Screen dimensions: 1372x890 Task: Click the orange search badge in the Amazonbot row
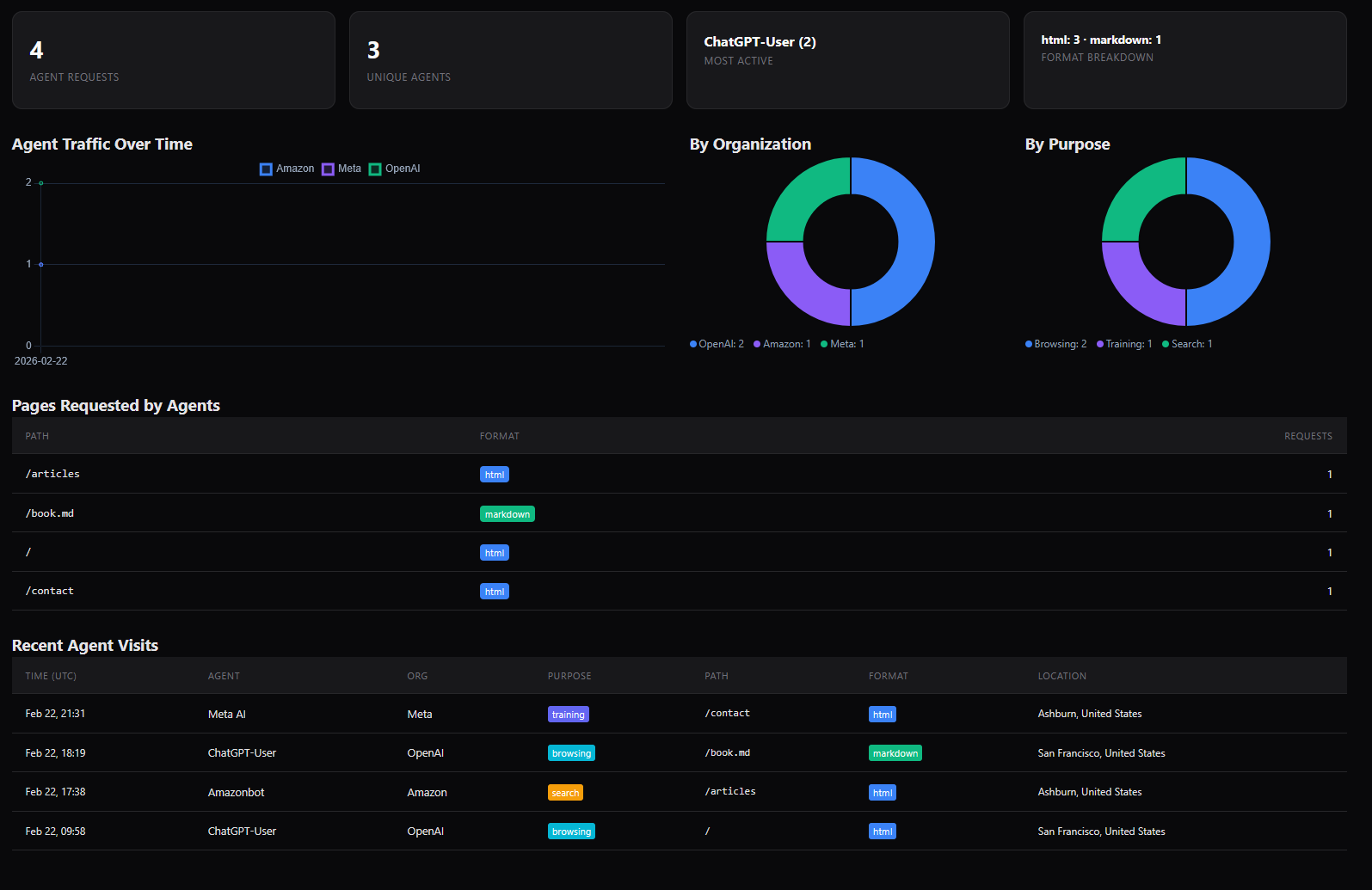[x=565, y=793]
